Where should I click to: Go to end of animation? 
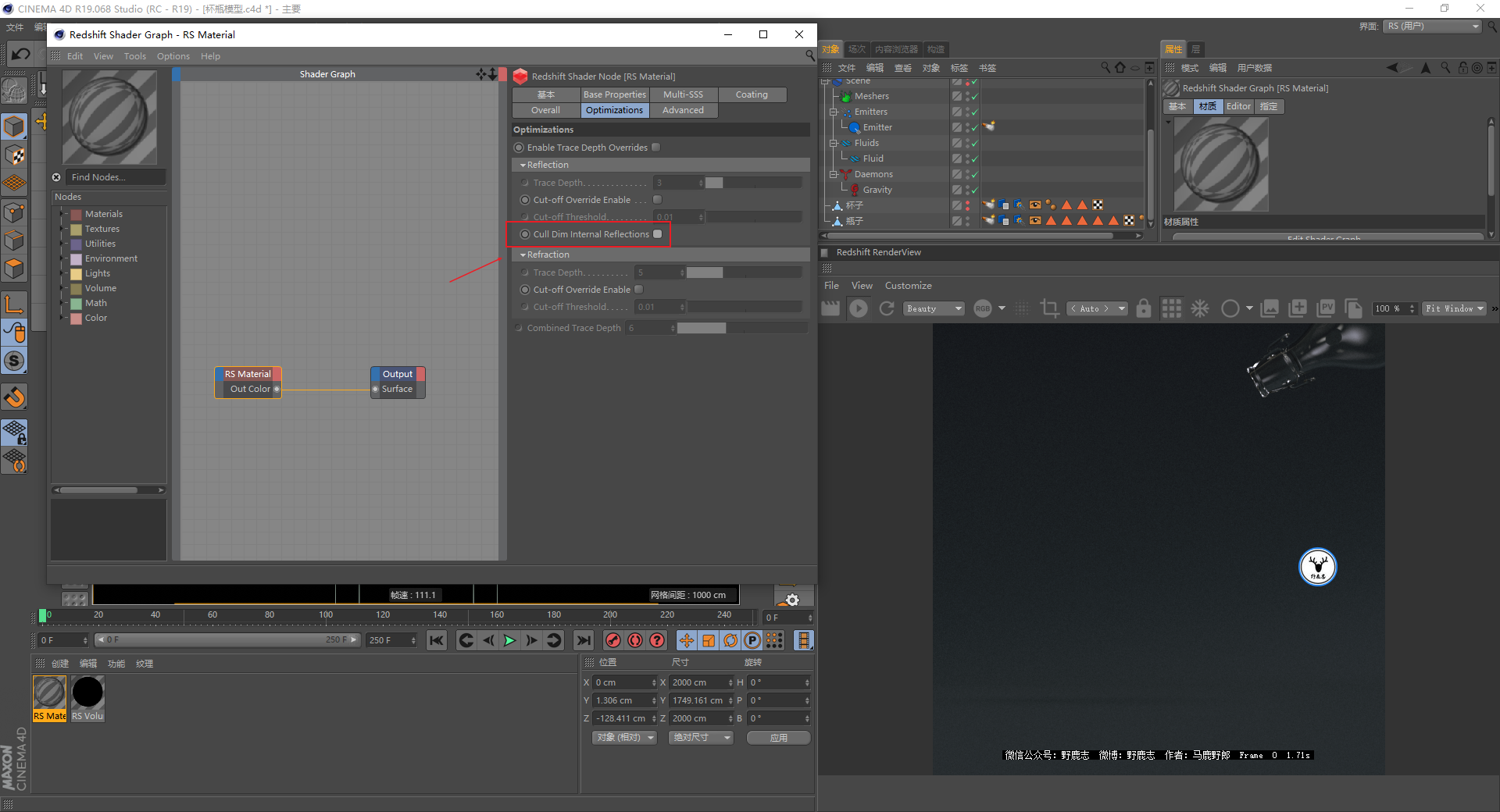click(x=583, y=640)
